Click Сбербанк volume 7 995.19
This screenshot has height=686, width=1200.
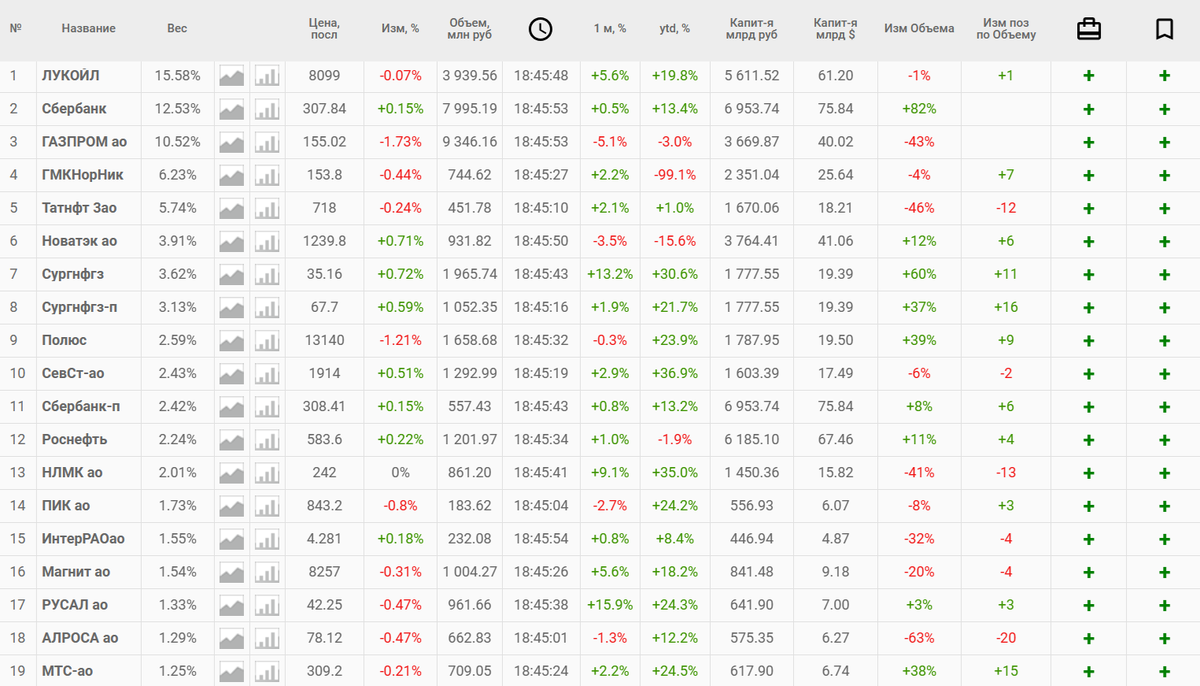coord(470,109)
